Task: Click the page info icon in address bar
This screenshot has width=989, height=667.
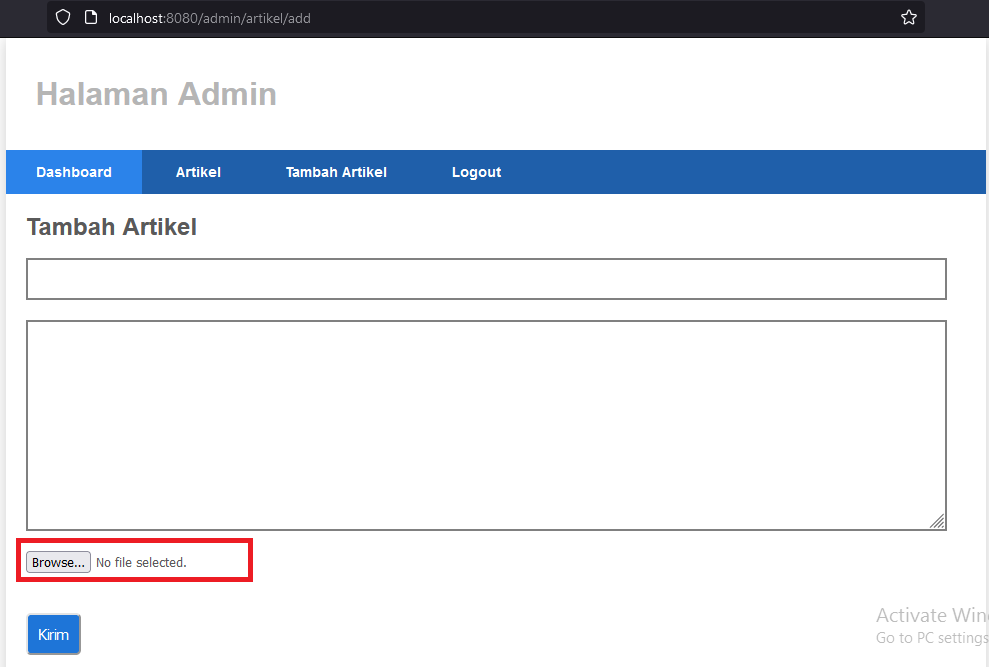Action: [x=91, y=18]
